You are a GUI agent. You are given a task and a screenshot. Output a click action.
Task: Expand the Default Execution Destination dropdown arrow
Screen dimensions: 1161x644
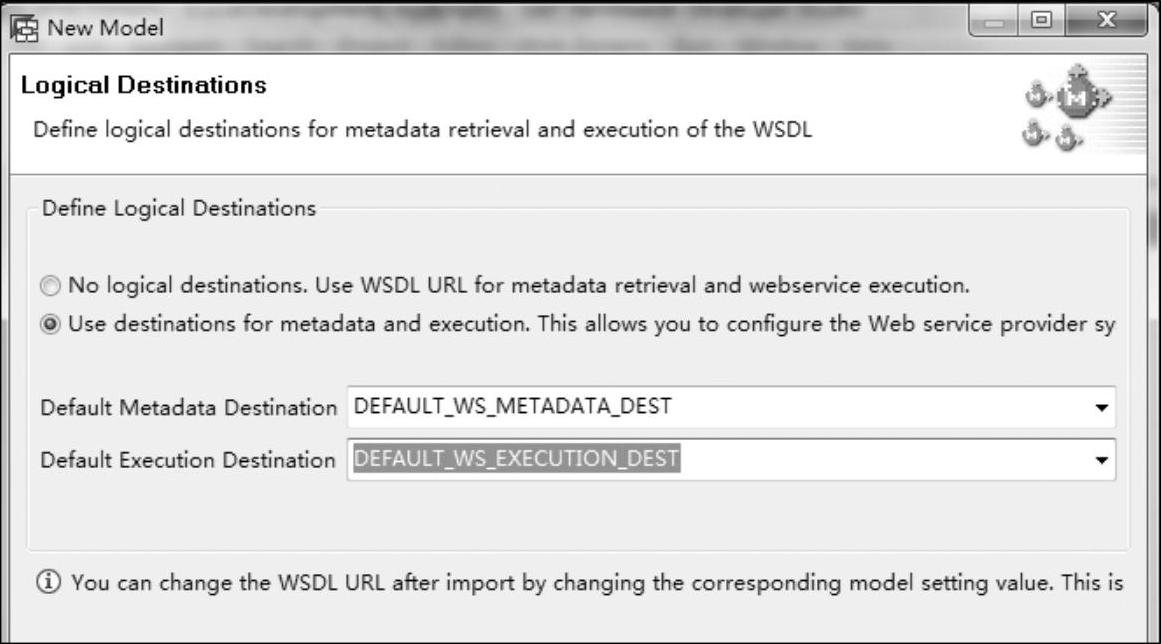1102,460
